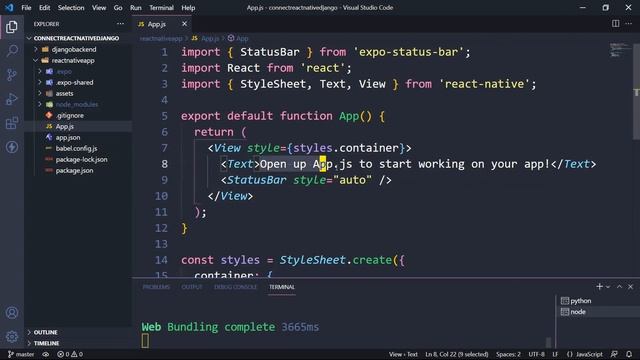This screenshot has height=360, width=640.
Task: Click the App function breadcrumb
Action: [x=238, y=38]
